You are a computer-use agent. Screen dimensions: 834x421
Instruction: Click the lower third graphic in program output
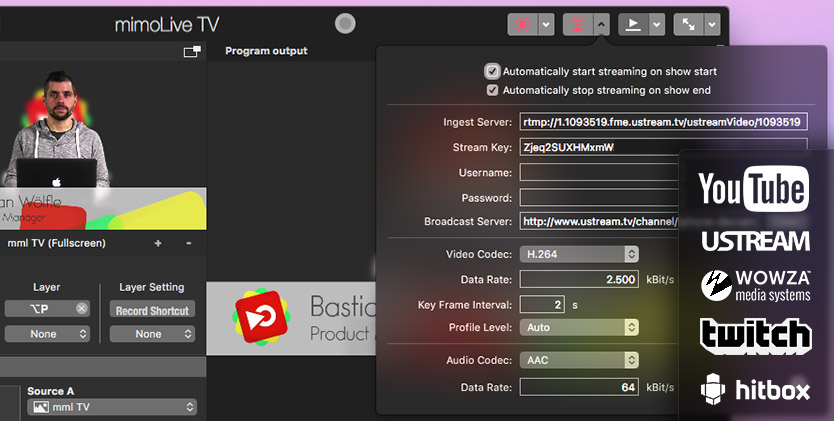(x=291, y=318)
